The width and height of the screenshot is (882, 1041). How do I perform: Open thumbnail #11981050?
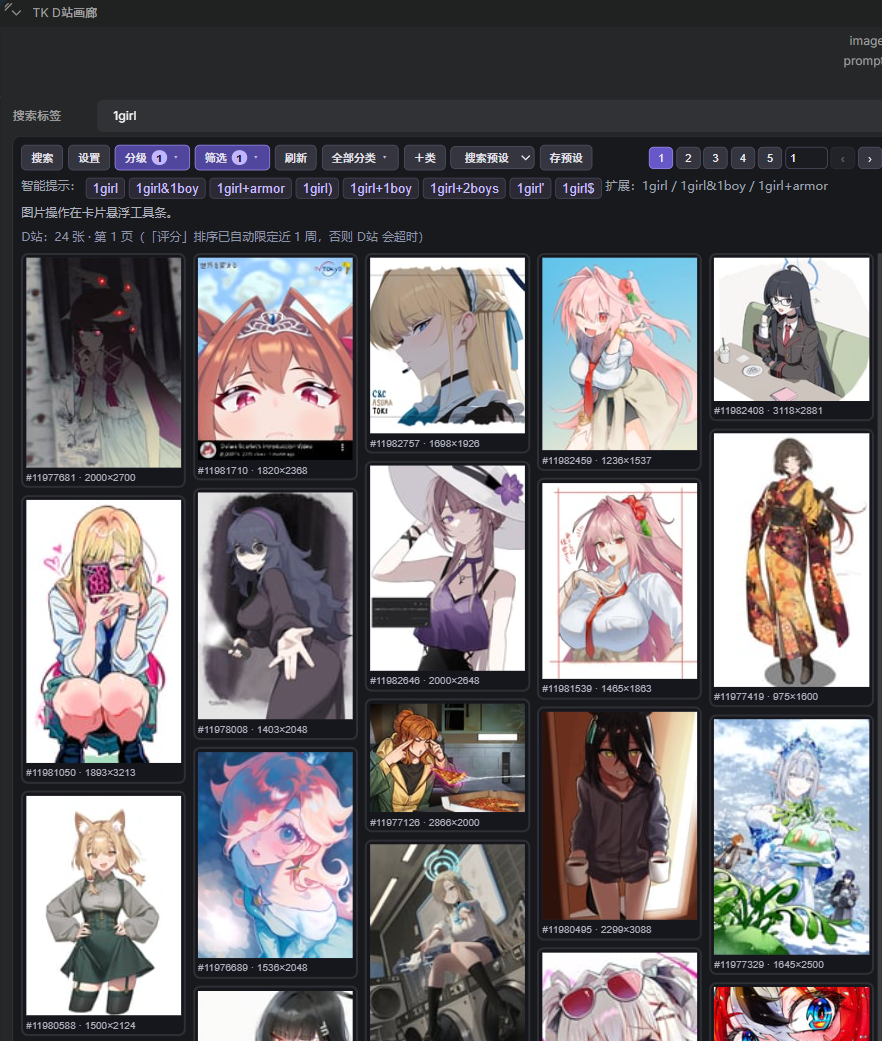pos(104,631)
